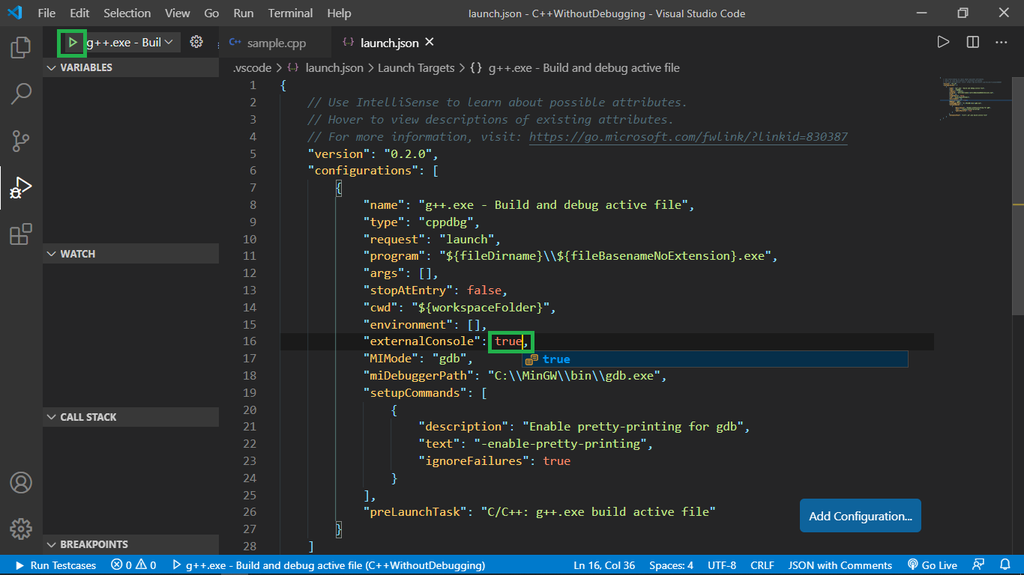Split the editor right

pyautogui.click(x=972, y=42)
